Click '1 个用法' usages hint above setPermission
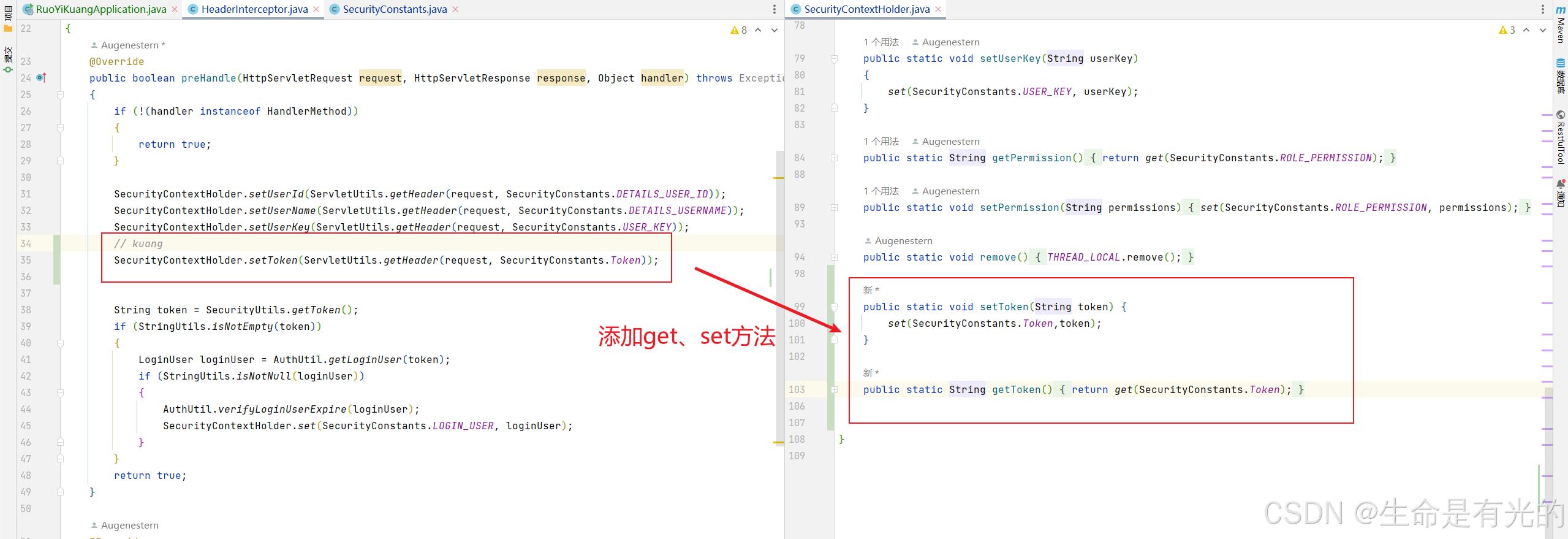Viewport: 1568px width, 539px height. tap(881, 191)
